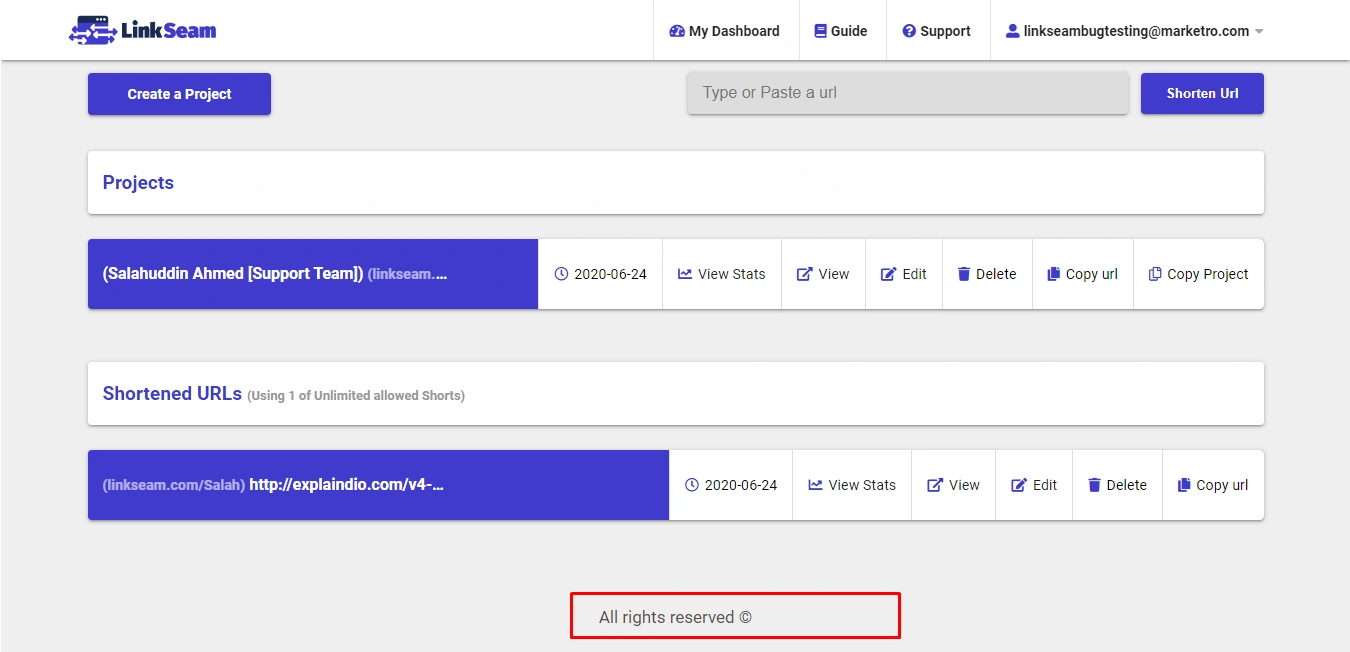This screenshot has height=652, width=1350.
Task: Click the All rights reserved footer text
Action: (673, 616)
